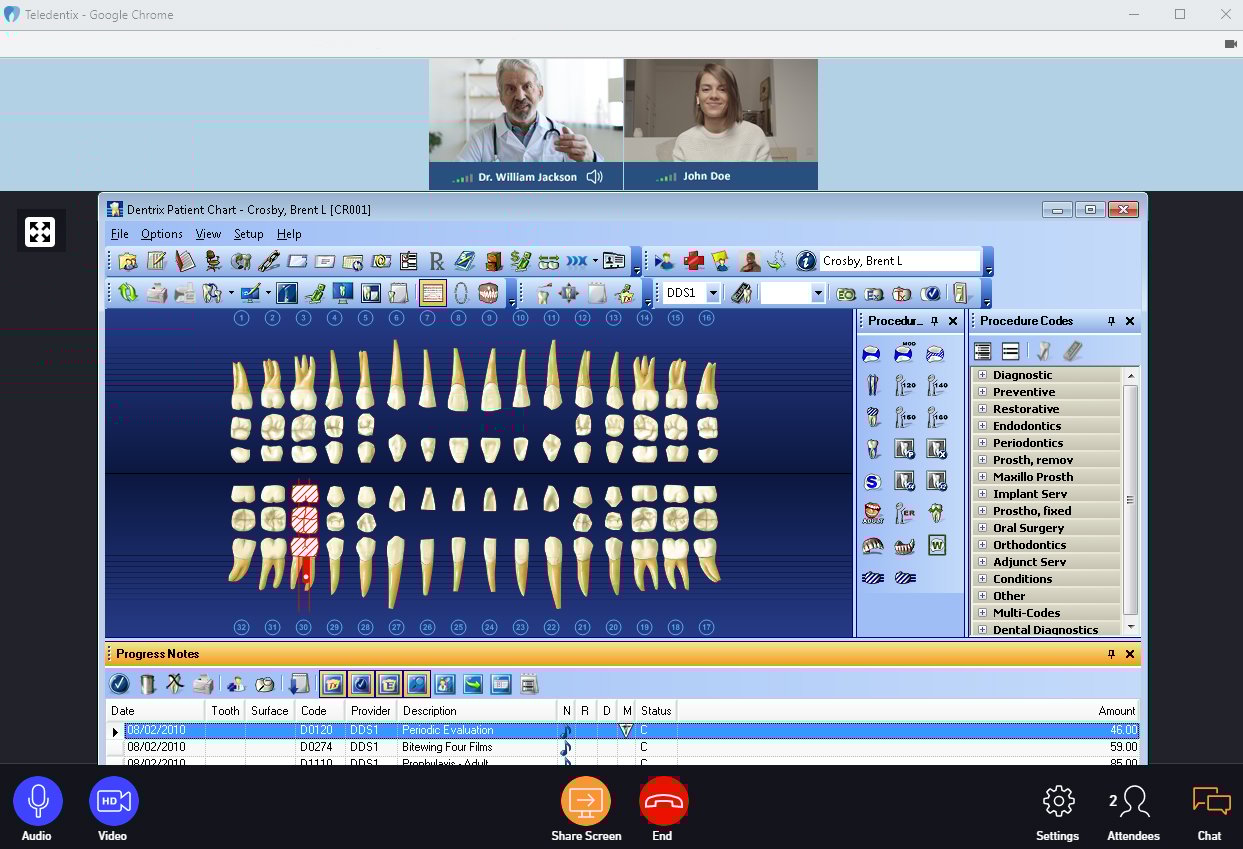This screenshot has width=1243, height=849.
Task: Refresh the patient chart view
Action: click(x=128, y=292)
